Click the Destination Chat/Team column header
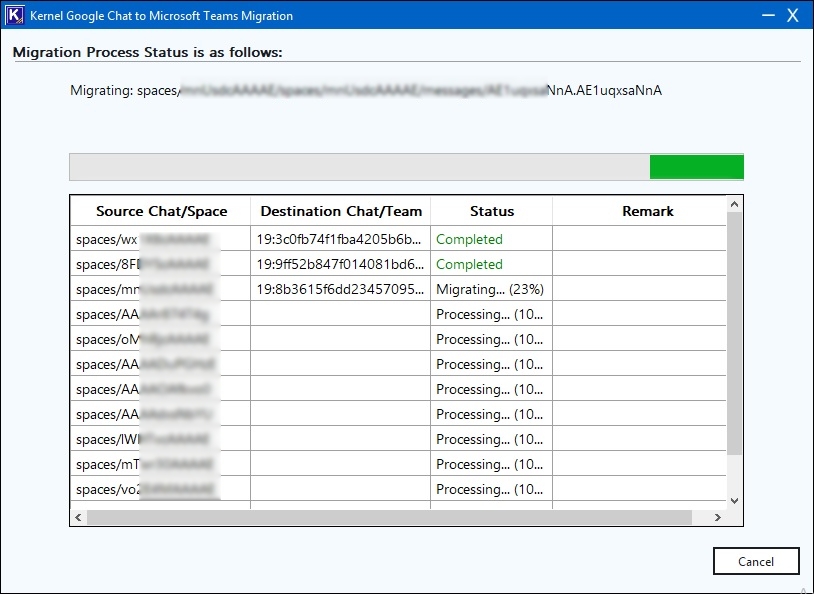 pos(341,211)
